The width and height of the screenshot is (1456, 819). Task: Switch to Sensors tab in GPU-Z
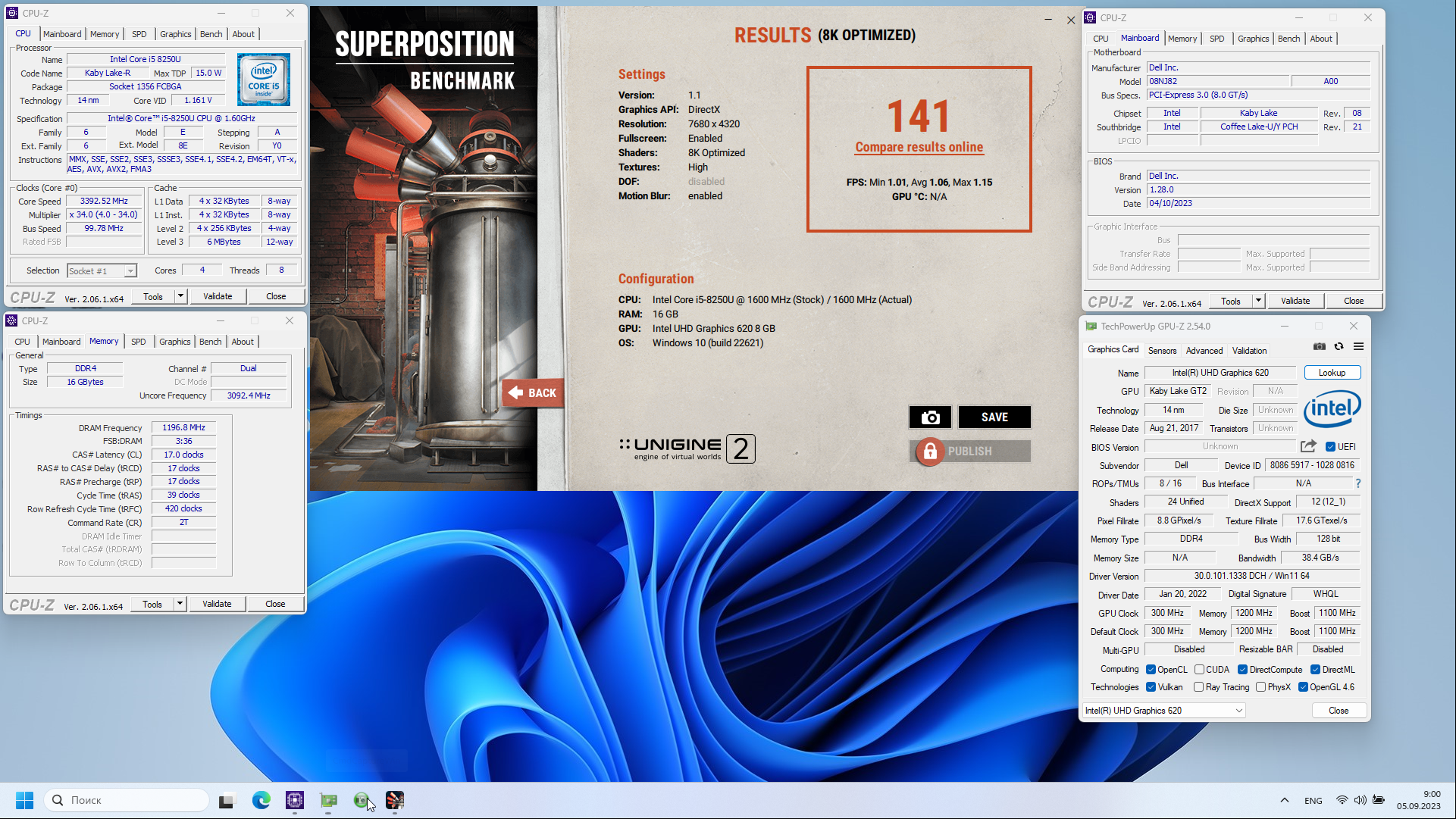point(1162,351)
